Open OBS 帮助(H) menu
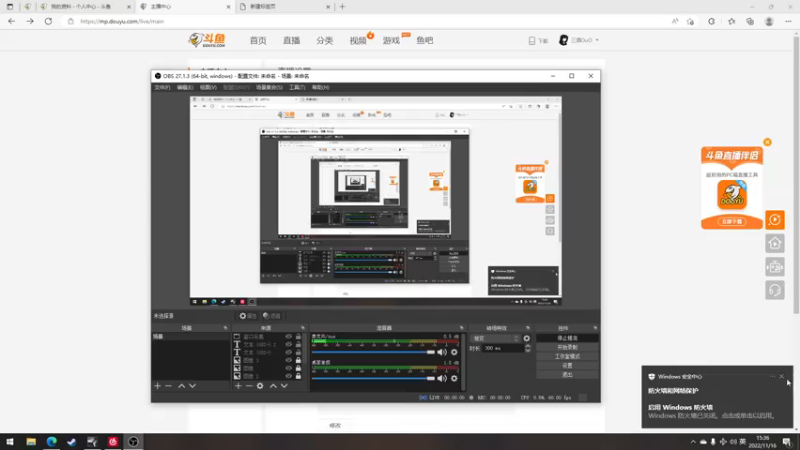This screenshot has height=450, width=800. pyautogui.click(x=320, y=88)
